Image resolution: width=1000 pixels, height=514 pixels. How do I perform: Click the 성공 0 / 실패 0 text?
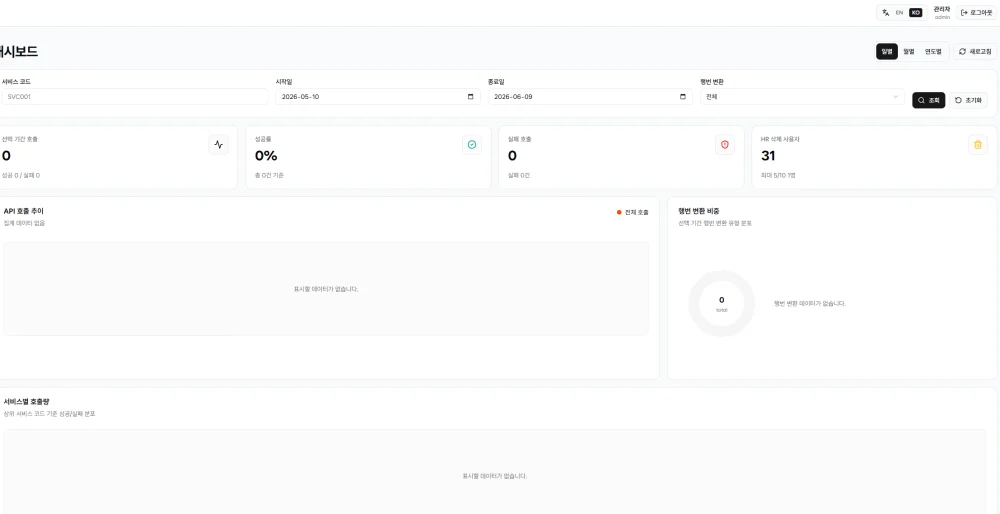[x=20, y=175]
